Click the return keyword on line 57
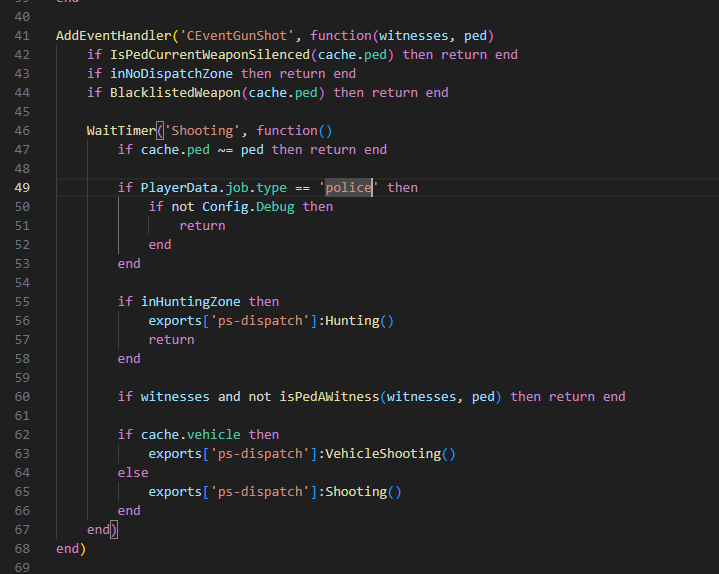Screen dimensions: 719x574 click(171, 340)
